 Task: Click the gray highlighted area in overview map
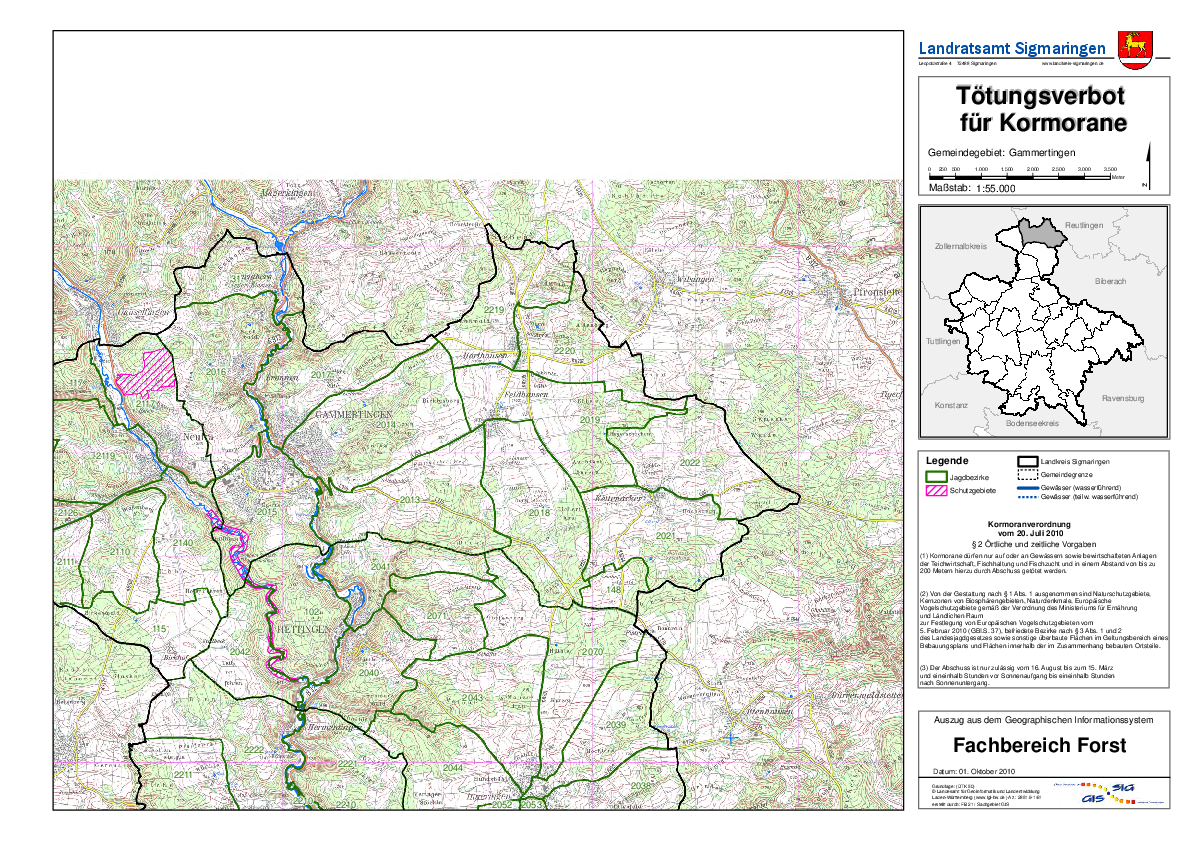[1041, 232]
